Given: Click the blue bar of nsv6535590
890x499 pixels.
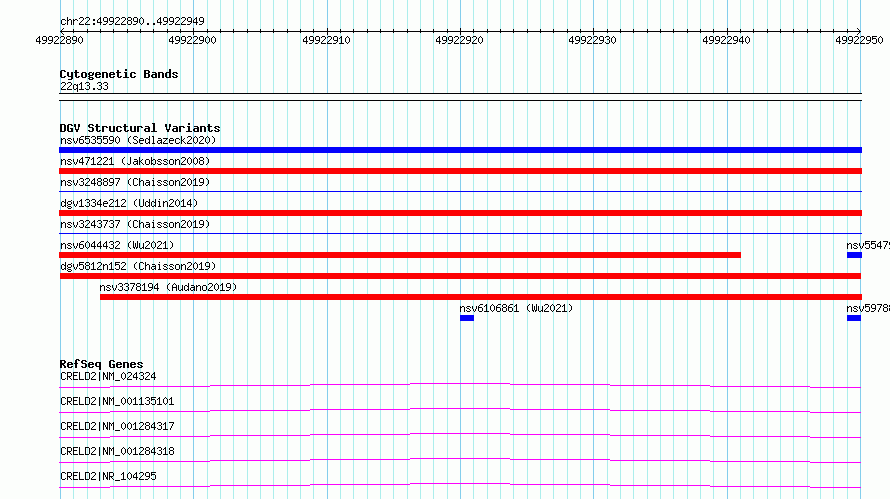Looking at the screenshot, I should click(x=460, y=150).
